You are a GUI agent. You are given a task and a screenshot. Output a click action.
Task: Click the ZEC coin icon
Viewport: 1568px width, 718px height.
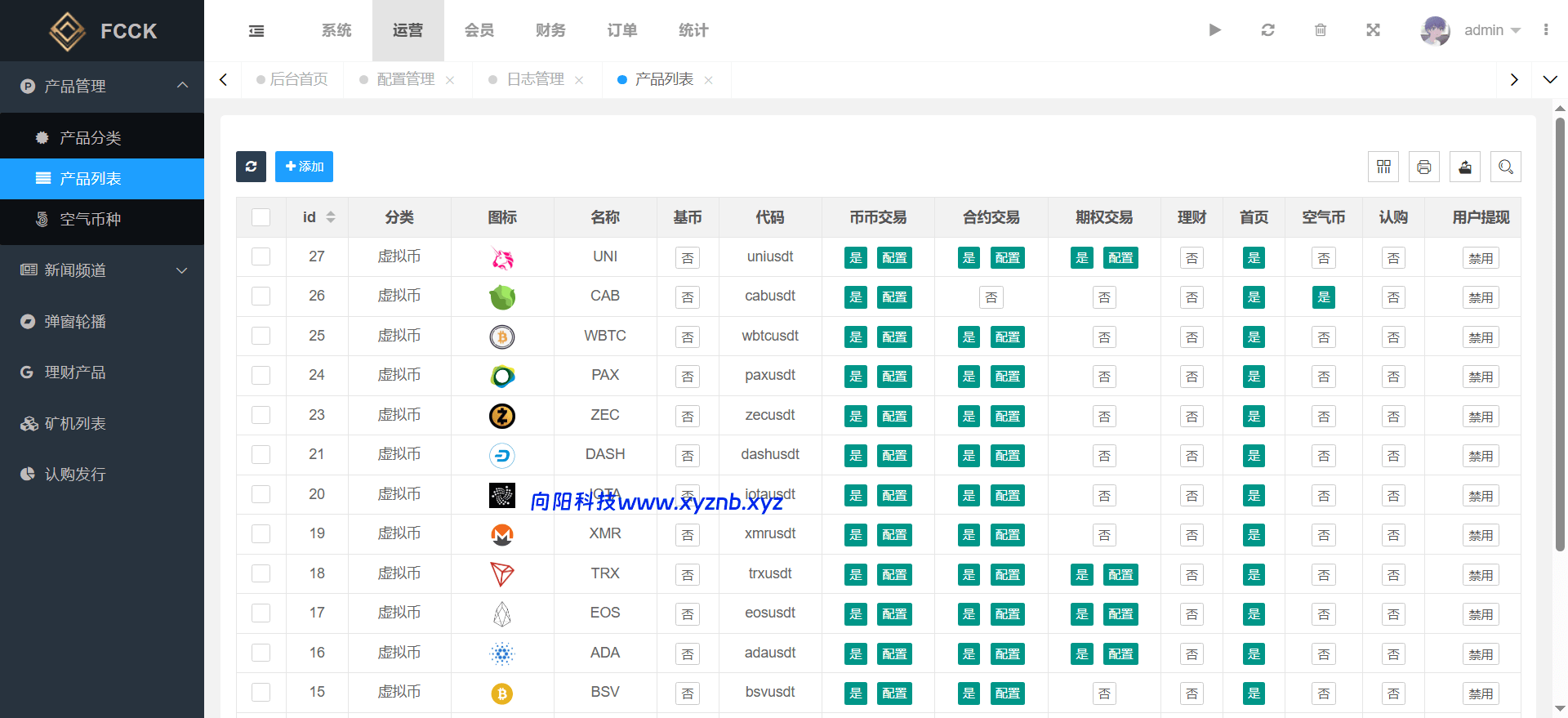502,416
